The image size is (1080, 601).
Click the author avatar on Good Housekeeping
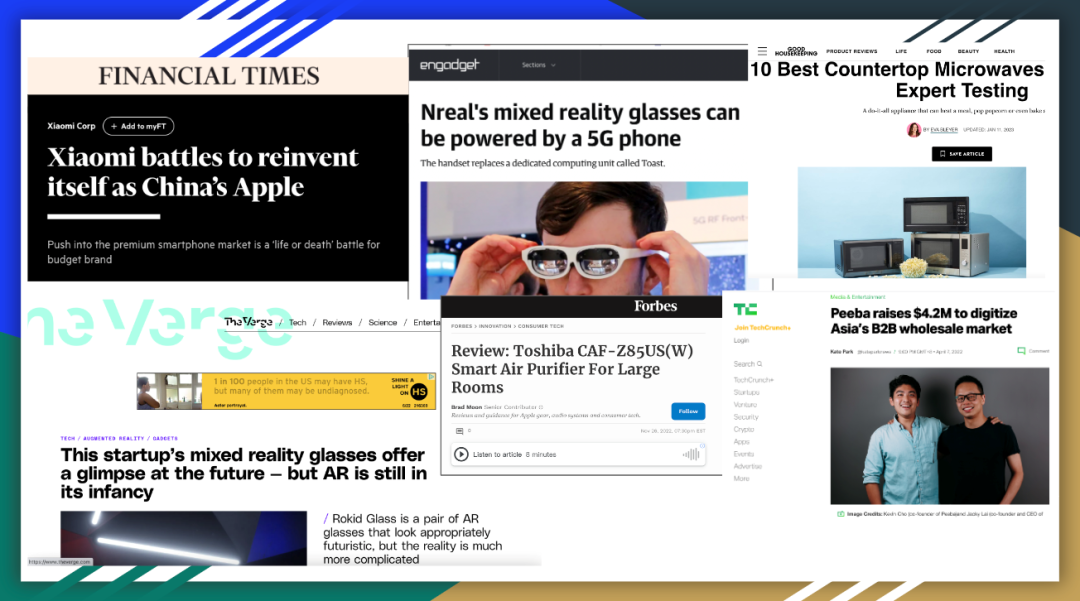pyautogui.click(x=913, y=129)
